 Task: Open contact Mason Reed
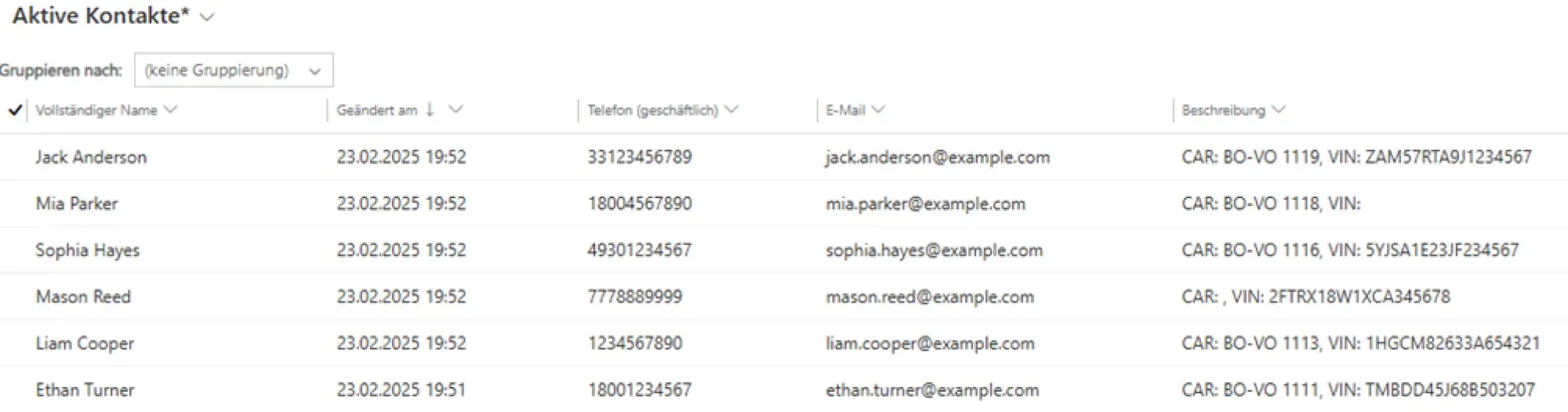click(x=83, y=297)
